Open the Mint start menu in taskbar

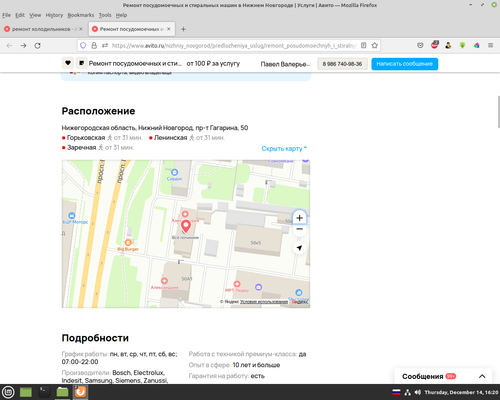tap(9, 392)
